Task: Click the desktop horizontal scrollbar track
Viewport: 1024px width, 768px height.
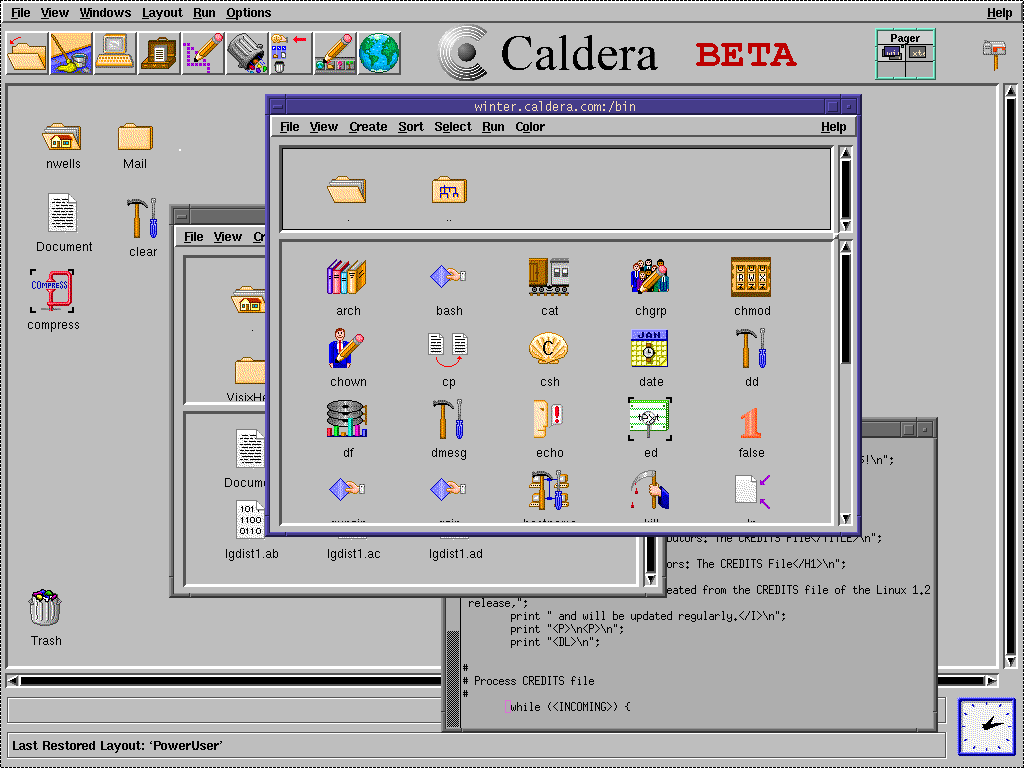Action: coord(500,681)
